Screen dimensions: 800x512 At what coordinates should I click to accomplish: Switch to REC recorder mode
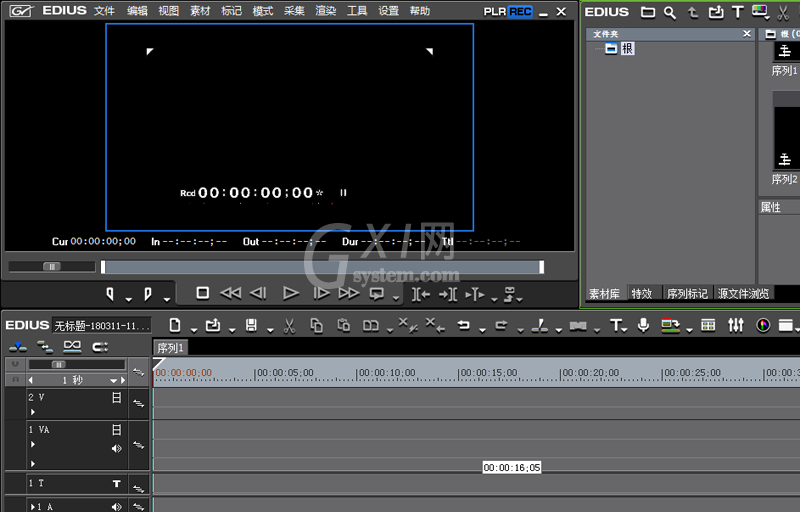(520, 11)
